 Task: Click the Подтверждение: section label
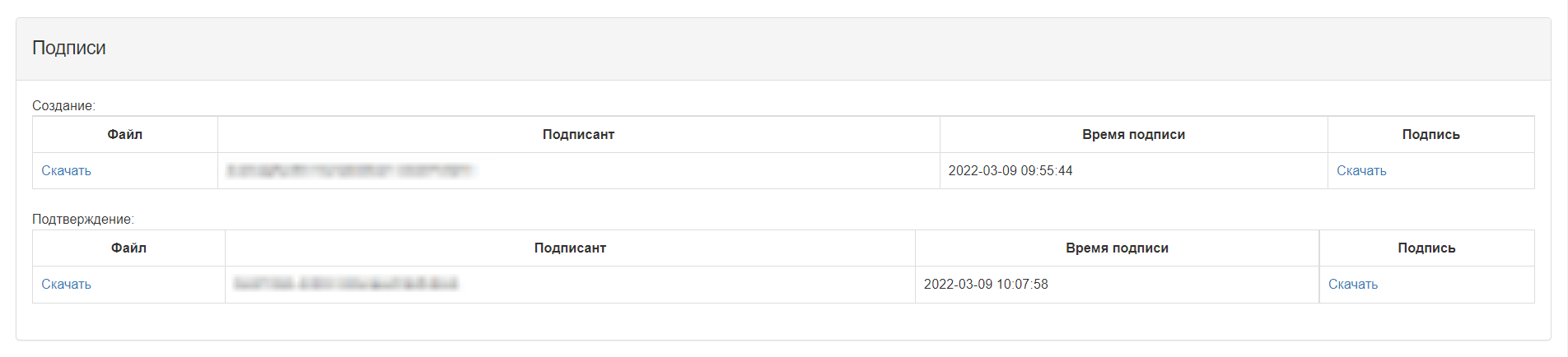(82, 219)
